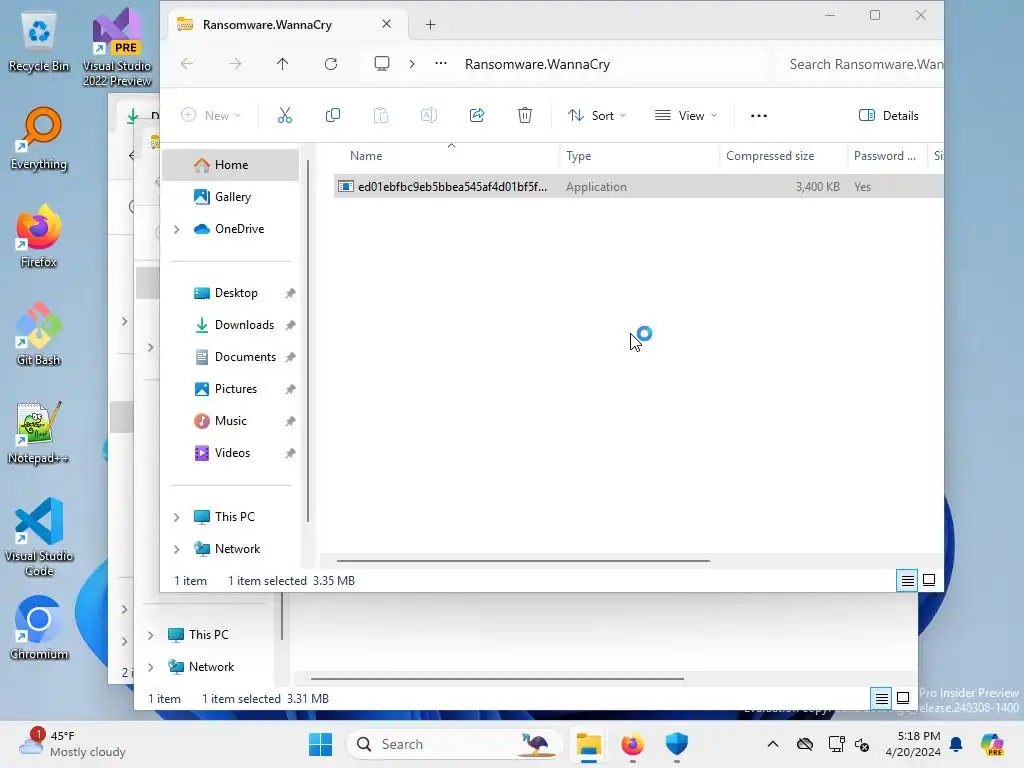Open the Sort dropdown menu
This screenshot has width=1024, height=768.
click(597, 116)
